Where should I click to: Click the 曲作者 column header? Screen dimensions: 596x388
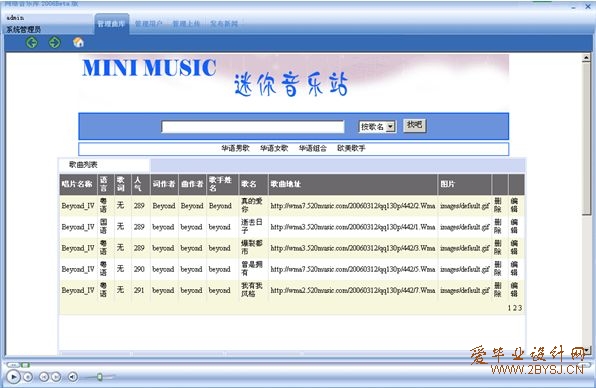[x=192, y=184]
